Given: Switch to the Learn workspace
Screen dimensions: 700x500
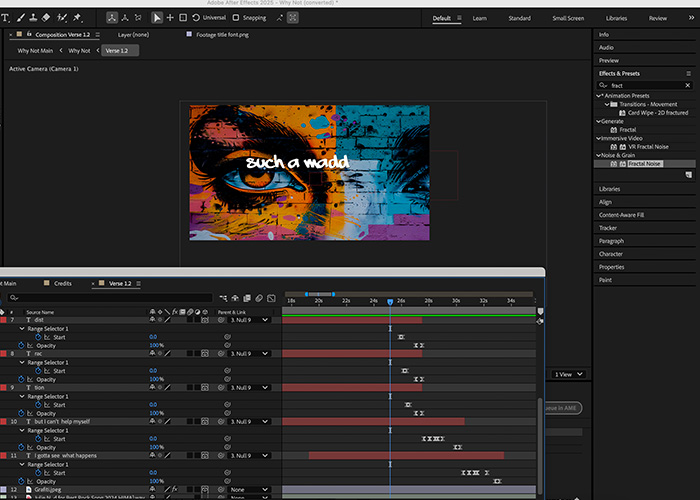Looking at the screenshot, I should (480, 18).
